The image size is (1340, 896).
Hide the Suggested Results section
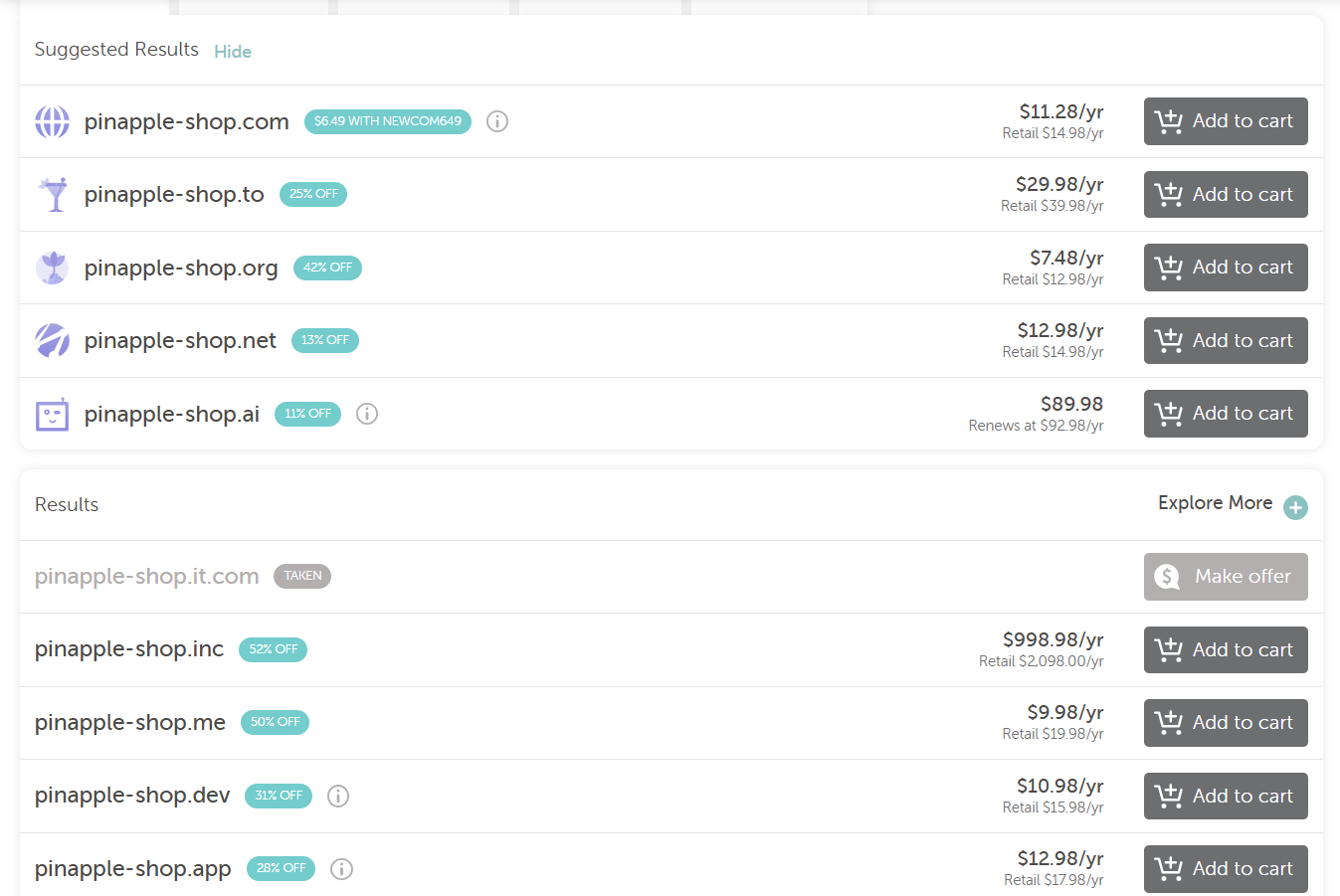(233, 52)
